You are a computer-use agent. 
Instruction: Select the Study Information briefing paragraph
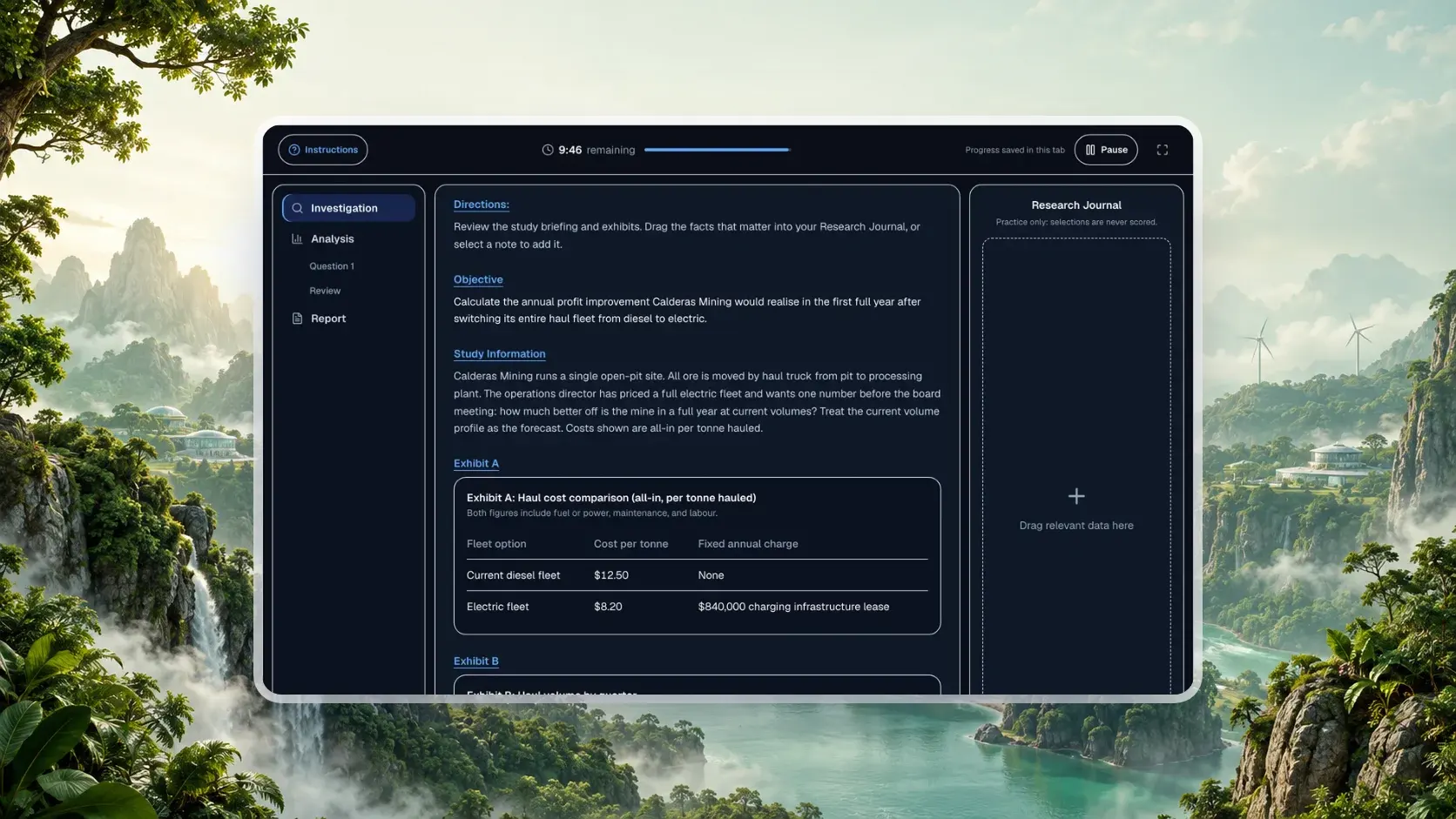click(697, 402)
